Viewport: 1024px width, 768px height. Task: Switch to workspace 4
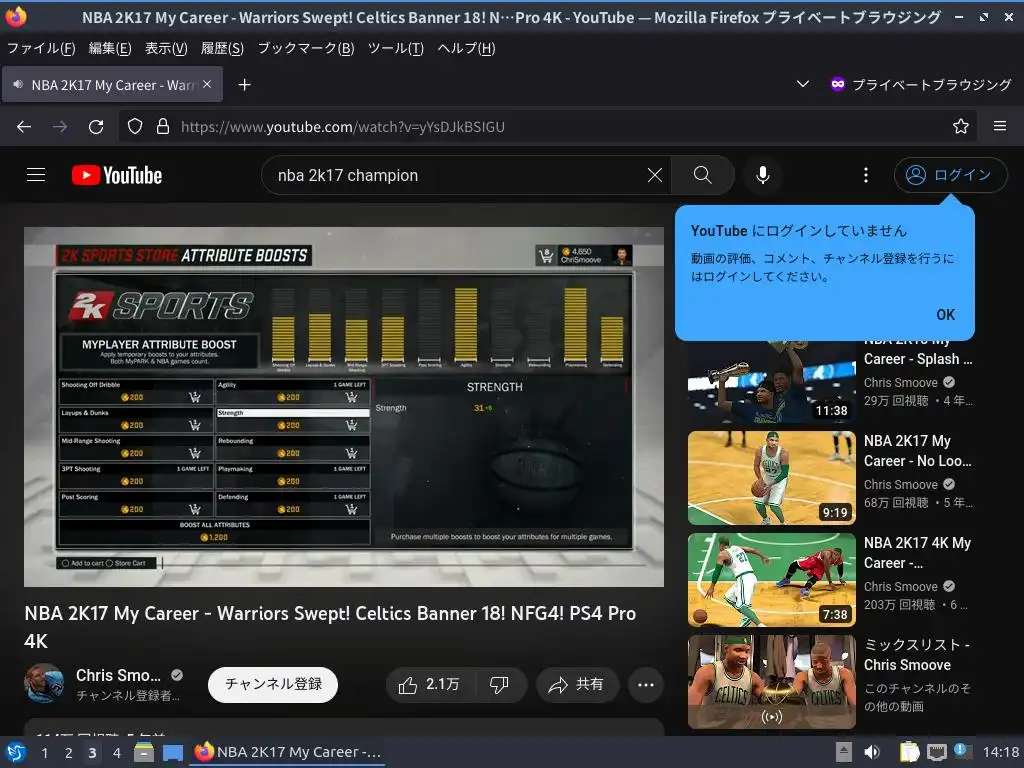116,753
